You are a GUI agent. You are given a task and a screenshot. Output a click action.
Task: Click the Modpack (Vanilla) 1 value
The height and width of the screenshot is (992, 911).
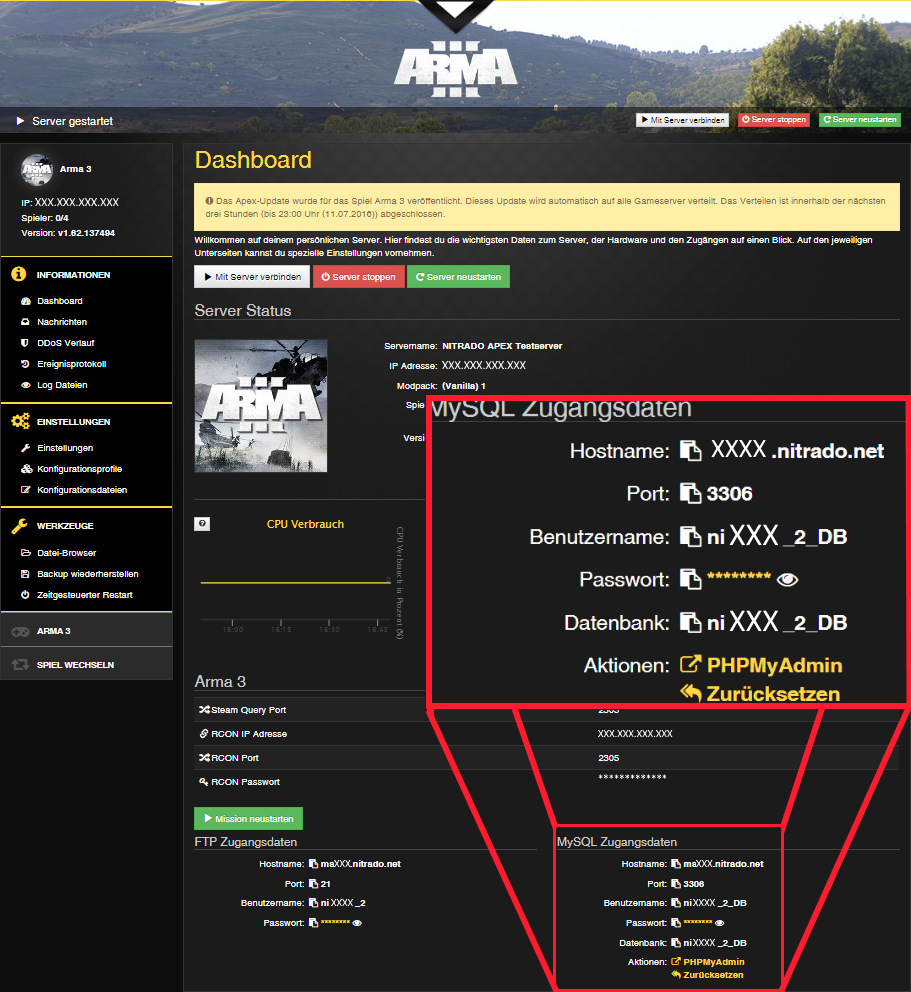[x=464, y=386]
